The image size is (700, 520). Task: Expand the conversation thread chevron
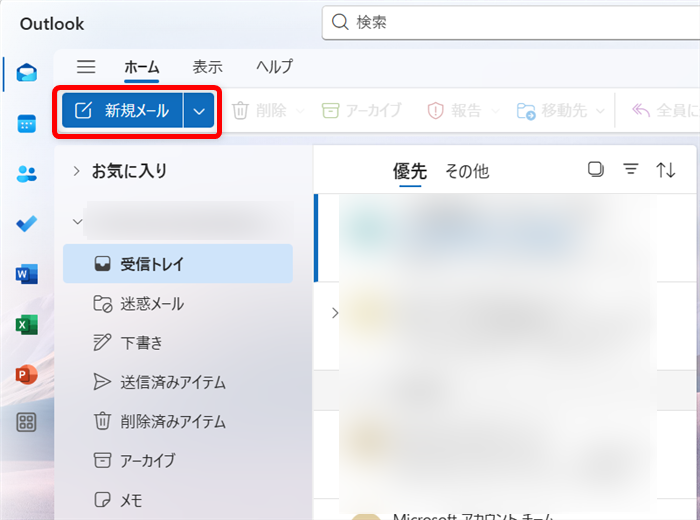pyautogui.click(x=335, y=313)
